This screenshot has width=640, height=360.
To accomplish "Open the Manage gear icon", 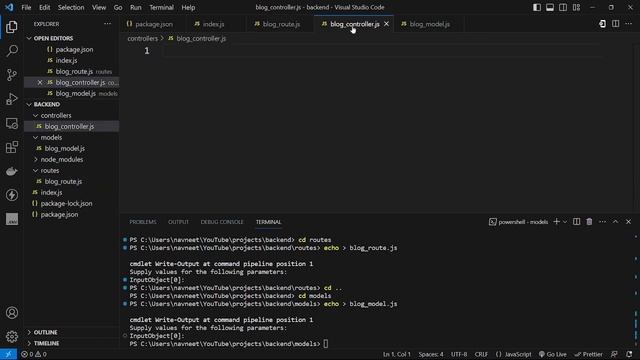I will point(12,336).
